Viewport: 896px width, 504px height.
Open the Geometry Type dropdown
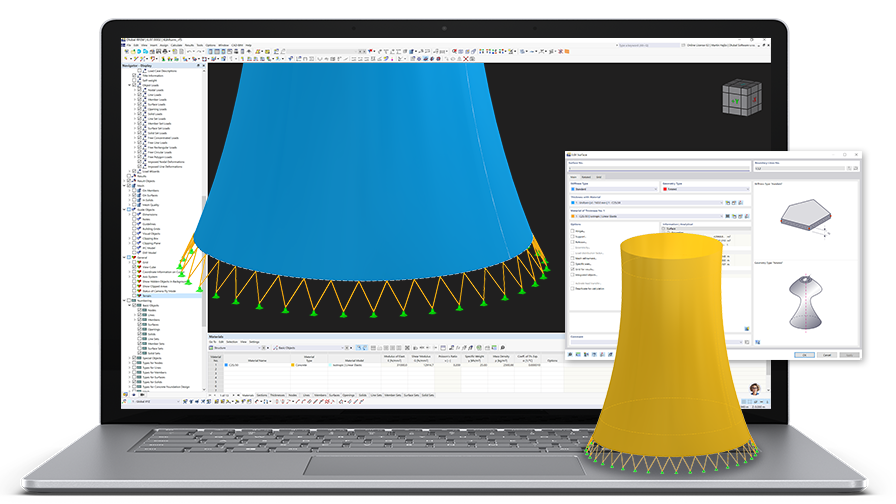pyautogui.click(x=706, y=189)
